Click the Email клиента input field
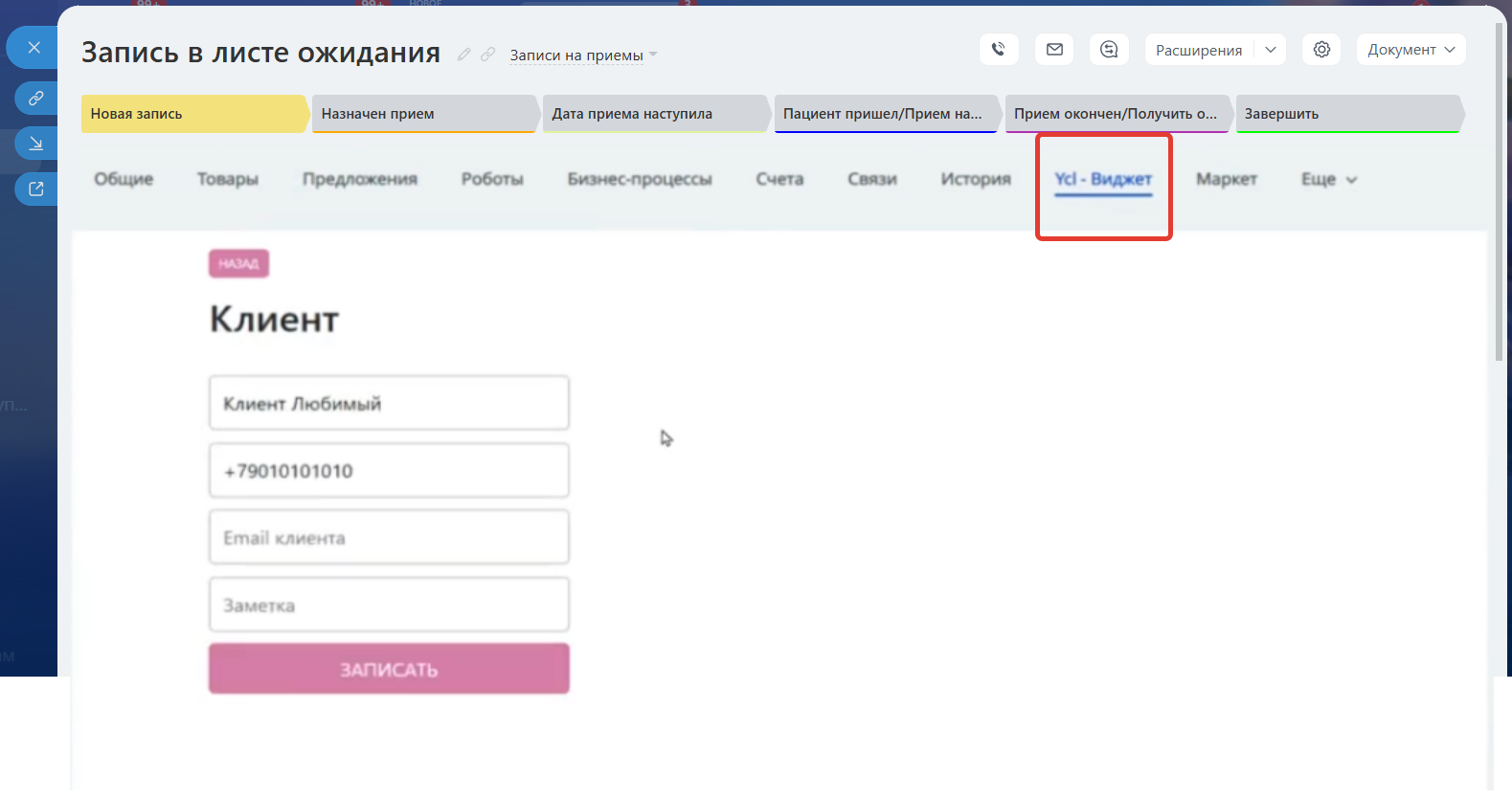The height and width of the screenshot is (801, 1512). click(x=389, y=538)
